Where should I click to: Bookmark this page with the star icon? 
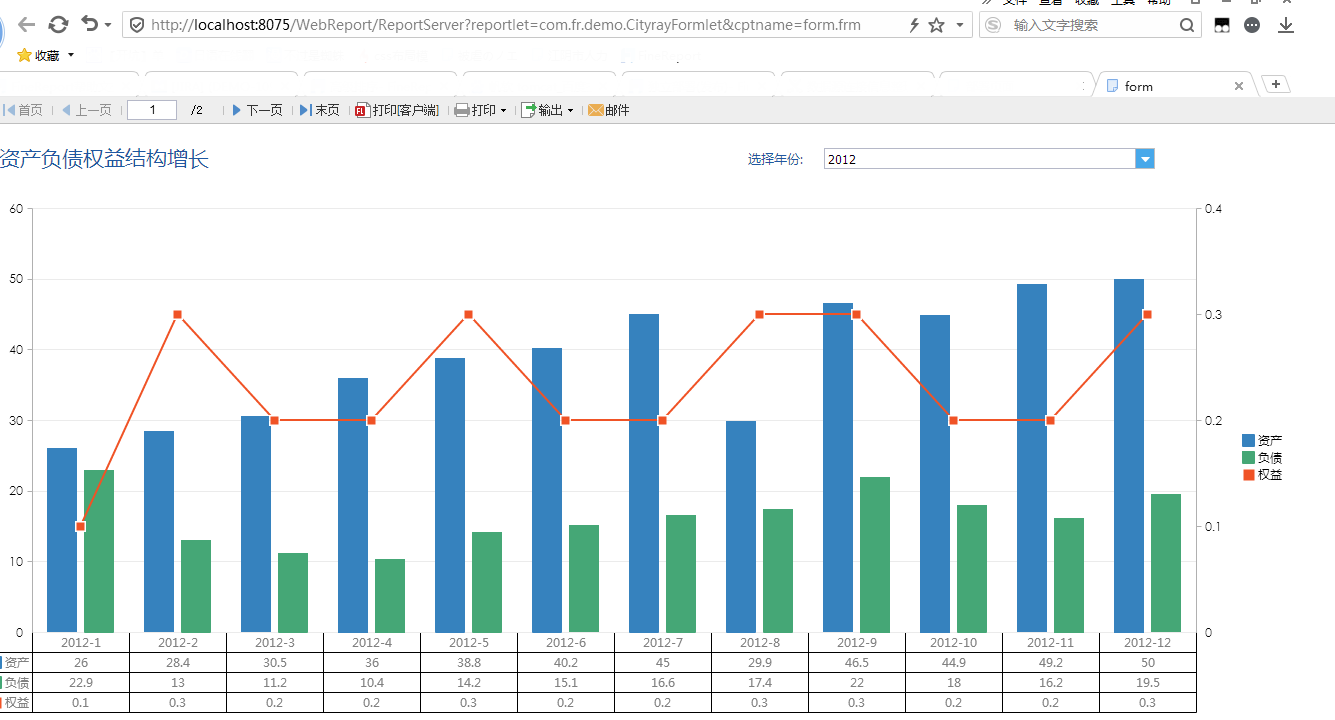[x=936, y=25]
